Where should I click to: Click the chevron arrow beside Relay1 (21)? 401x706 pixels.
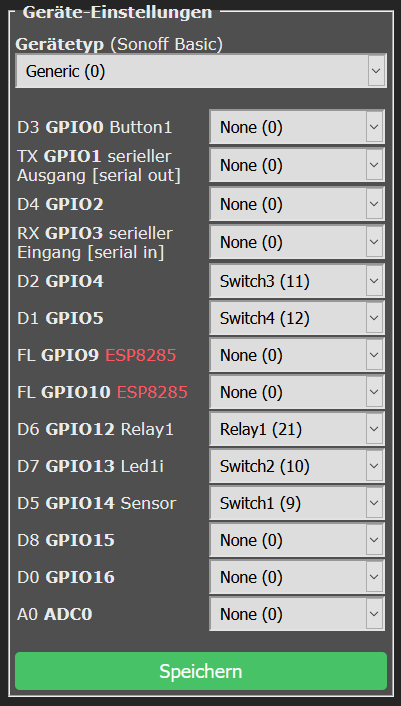pos(374,430)
